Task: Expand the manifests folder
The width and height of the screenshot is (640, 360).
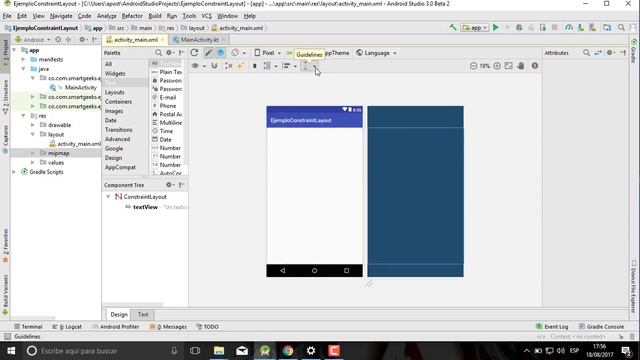Action: [x=23, y=59]
